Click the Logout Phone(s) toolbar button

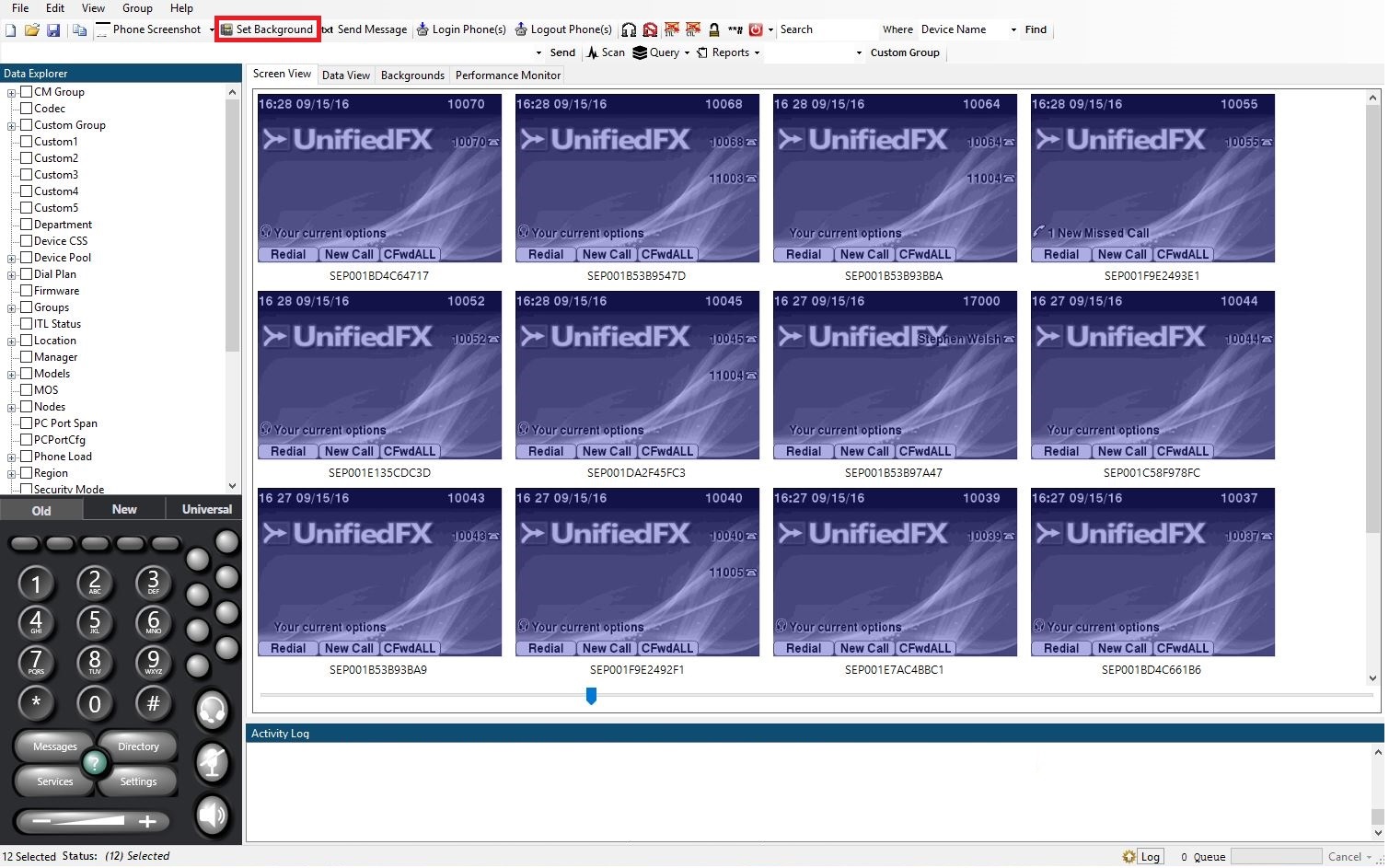pos(563,29)
